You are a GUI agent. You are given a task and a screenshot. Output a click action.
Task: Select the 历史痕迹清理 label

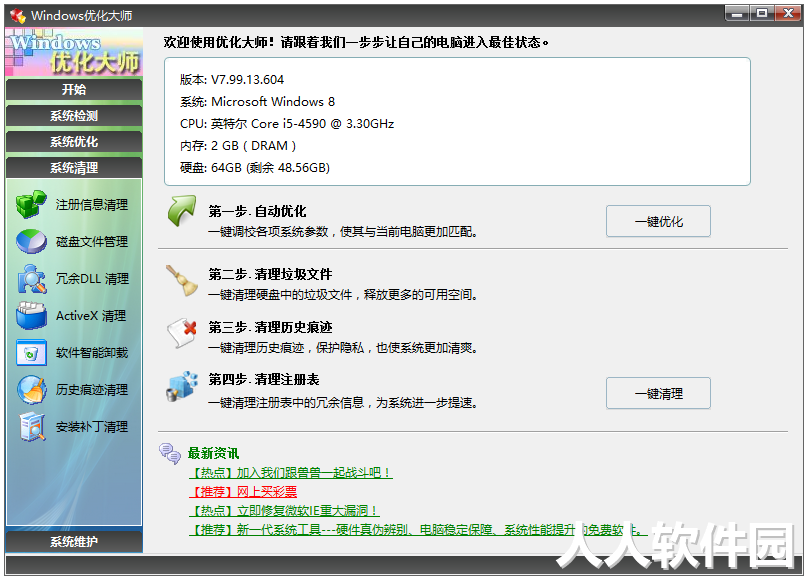tap(92, 390)
